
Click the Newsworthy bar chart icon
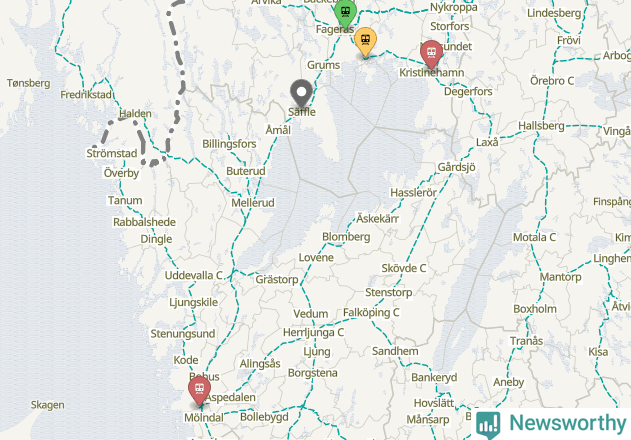(x=488, y=424)
